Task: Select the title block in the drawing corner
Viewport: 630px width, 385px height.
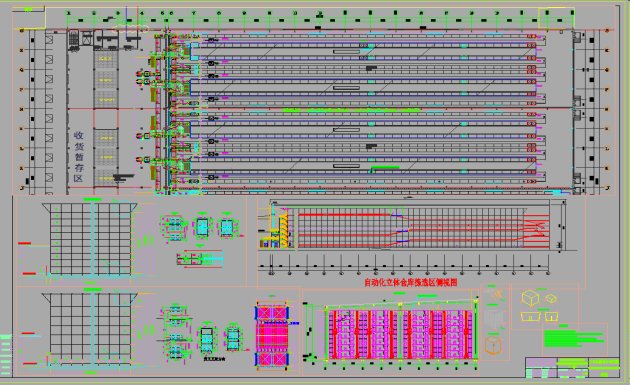Action: (x=573, y=367)
